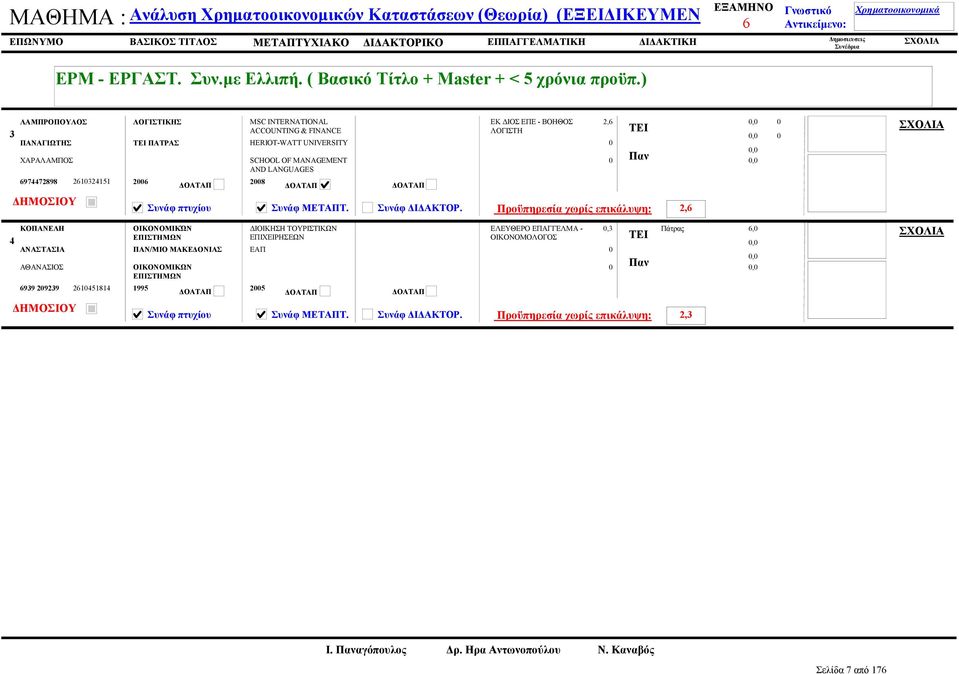Select the surname ΛΑΜΠΡΟΠΟΥΛΟΣ
Viewport: 959px width, 674px height.
pyautogui.click(x=54, y=122)
